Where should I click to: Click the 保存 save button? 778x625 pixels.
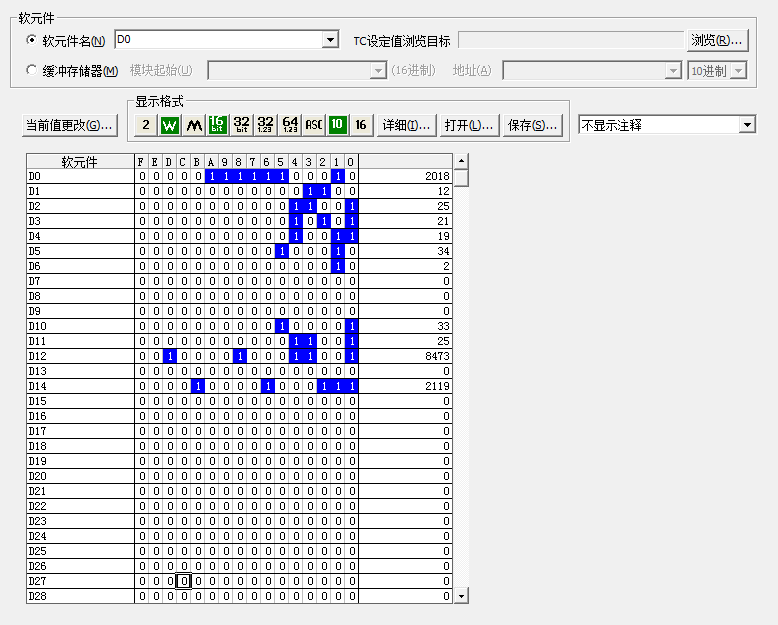pyautogui.click(x=532, y=125)
